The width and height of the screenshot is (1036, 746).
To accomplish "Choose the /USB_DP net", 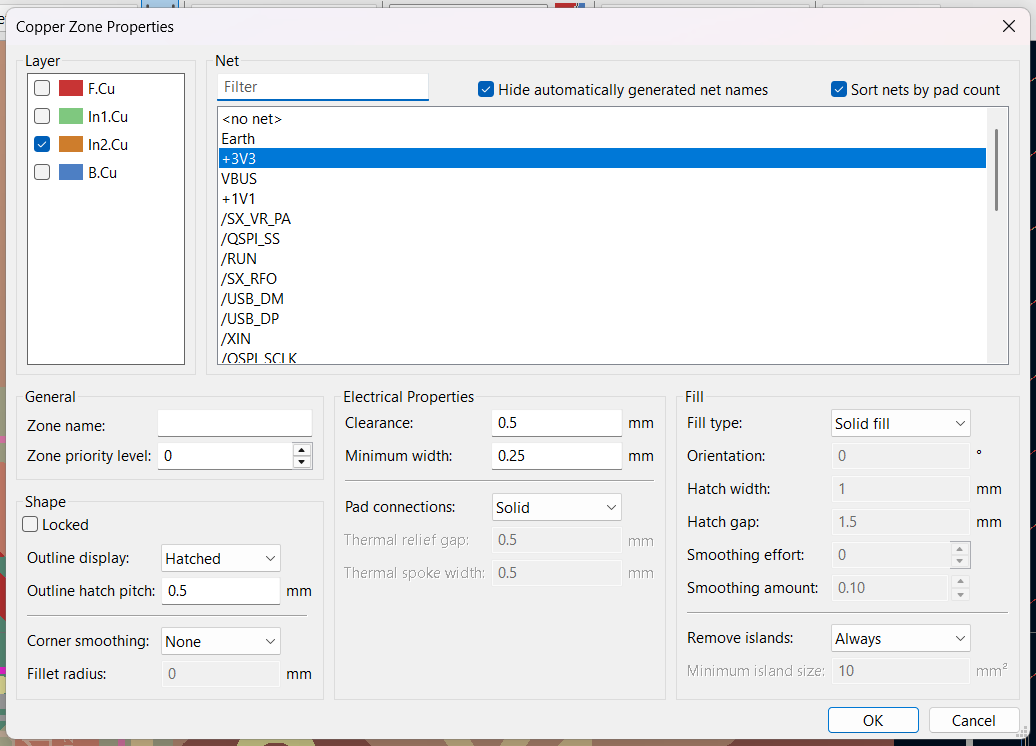I will point(250,319).
